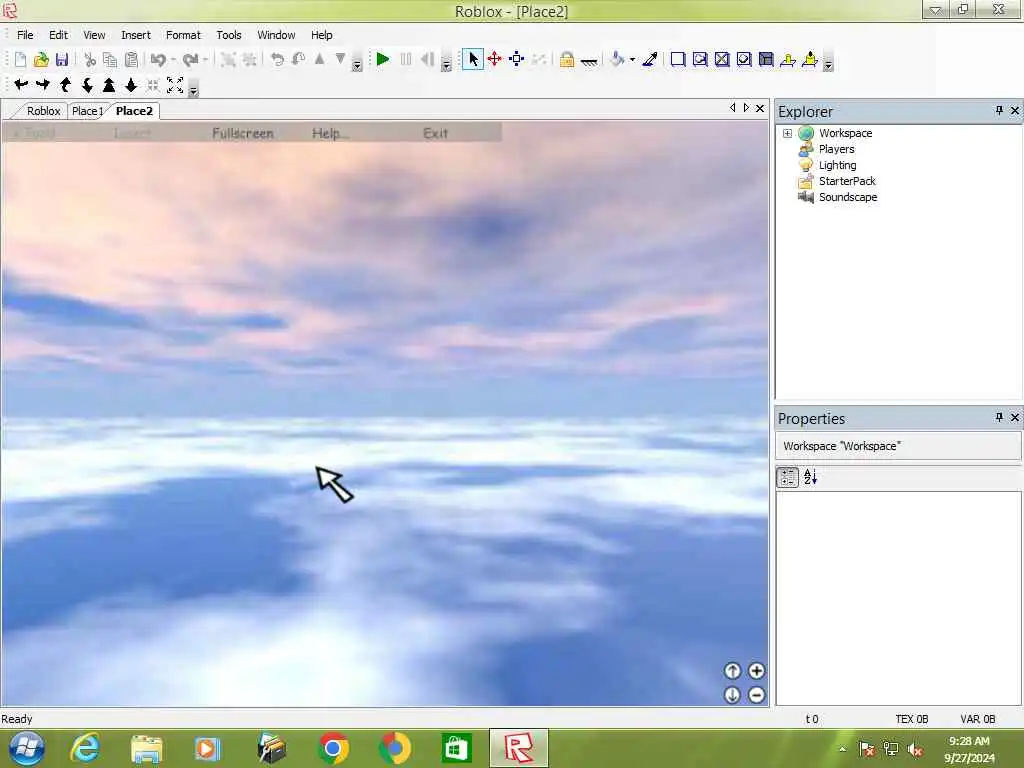1024x768 pixels.
Task: Click the Copy icon in toolbar
Action: pyautogui.click(x=110, y=60)
